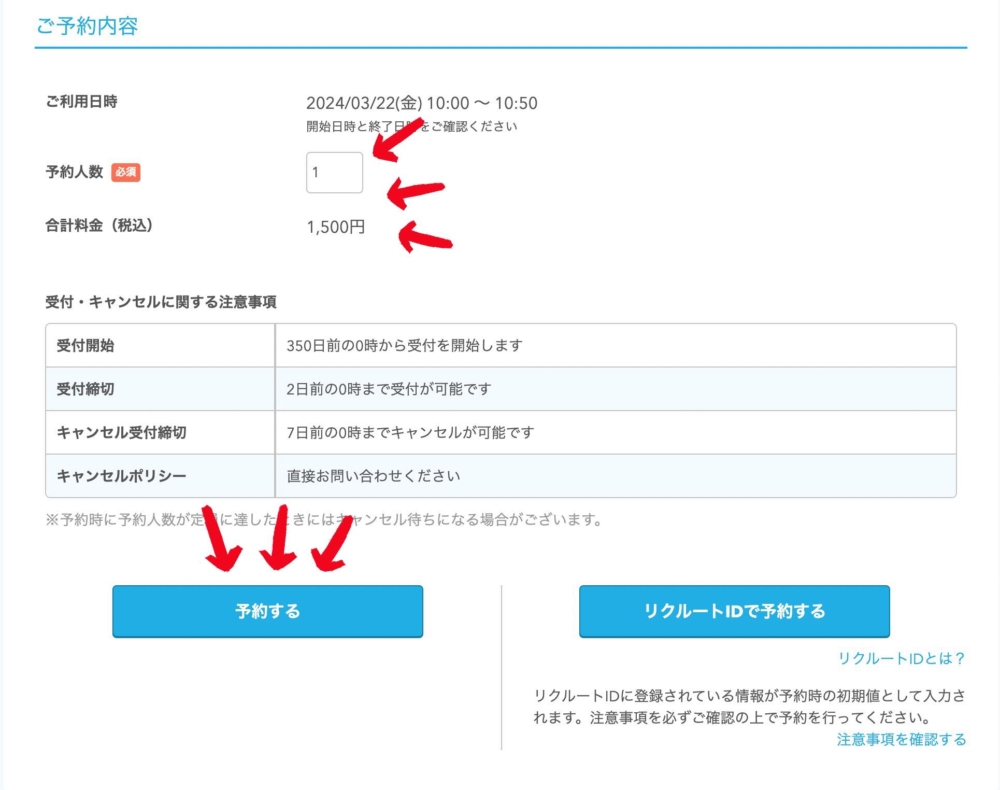Click the 7日前の0時 cancellation deadline cell
Screen dimensions: 1000x790
(x=410, y=433)
